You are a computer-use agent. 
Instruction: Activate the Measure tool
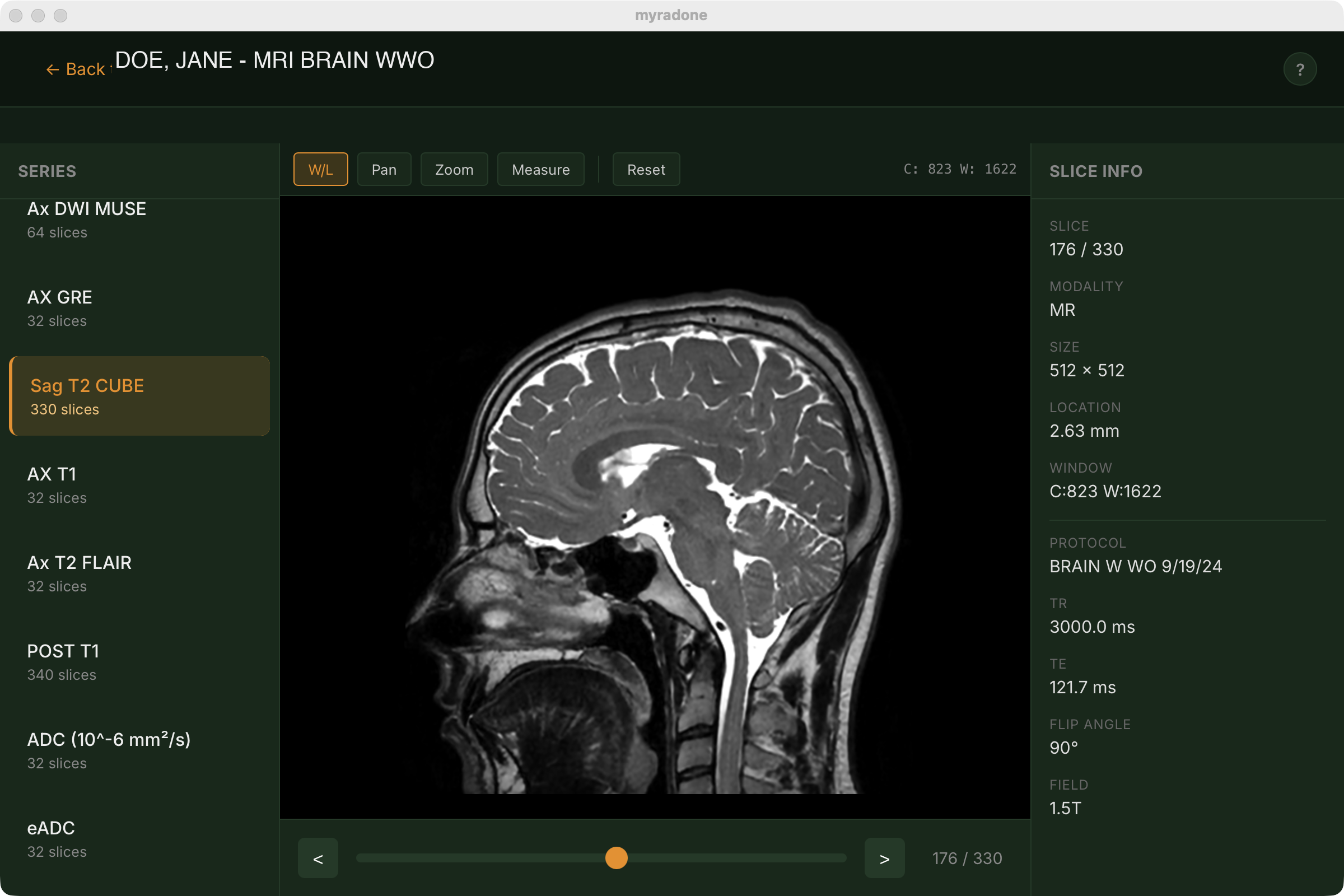pyautogui.click(x=540, y=169)
